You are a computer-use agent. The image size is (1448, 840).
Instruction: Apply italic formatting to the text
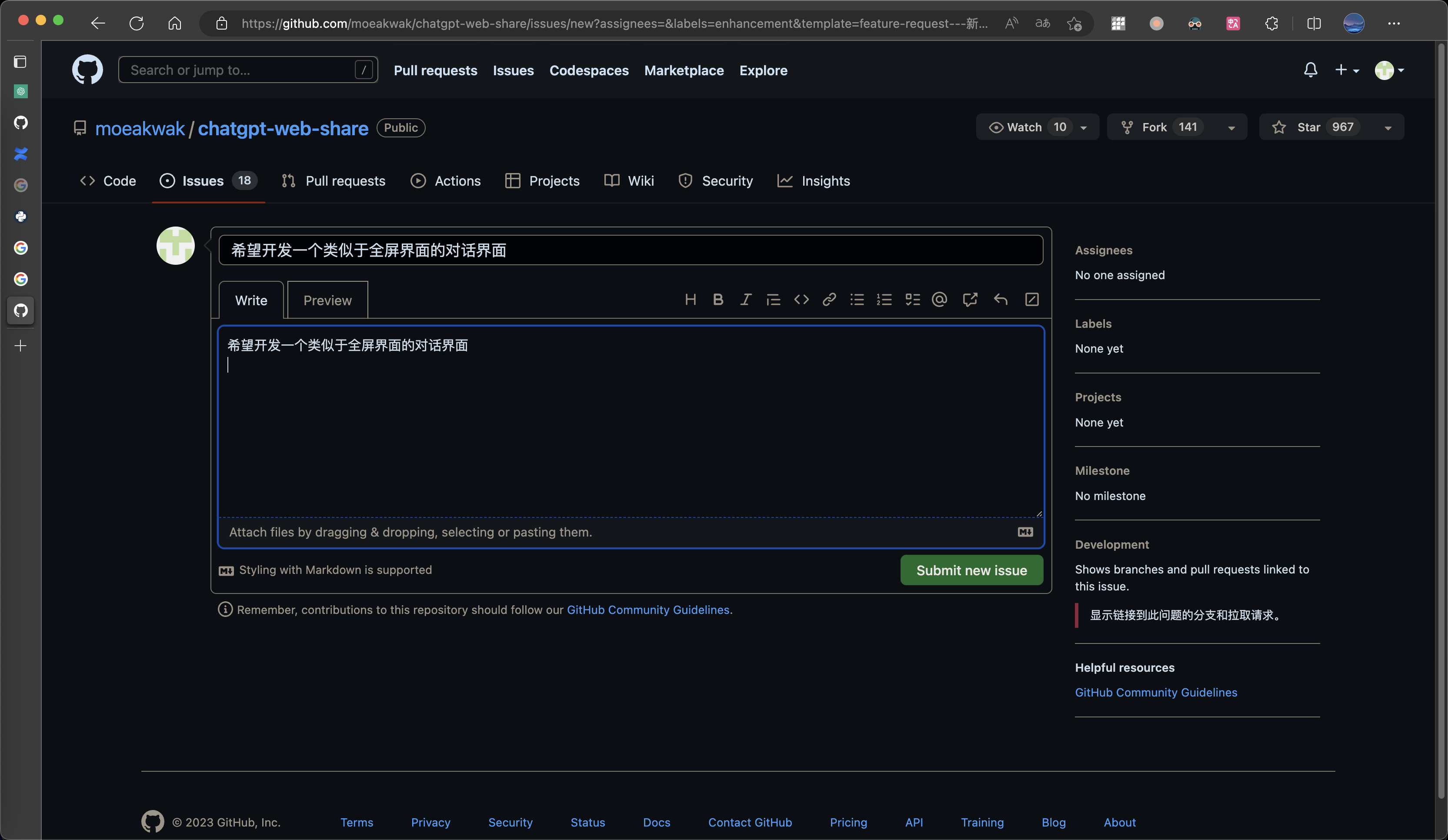pyautogui.click(x=745, y=299)
